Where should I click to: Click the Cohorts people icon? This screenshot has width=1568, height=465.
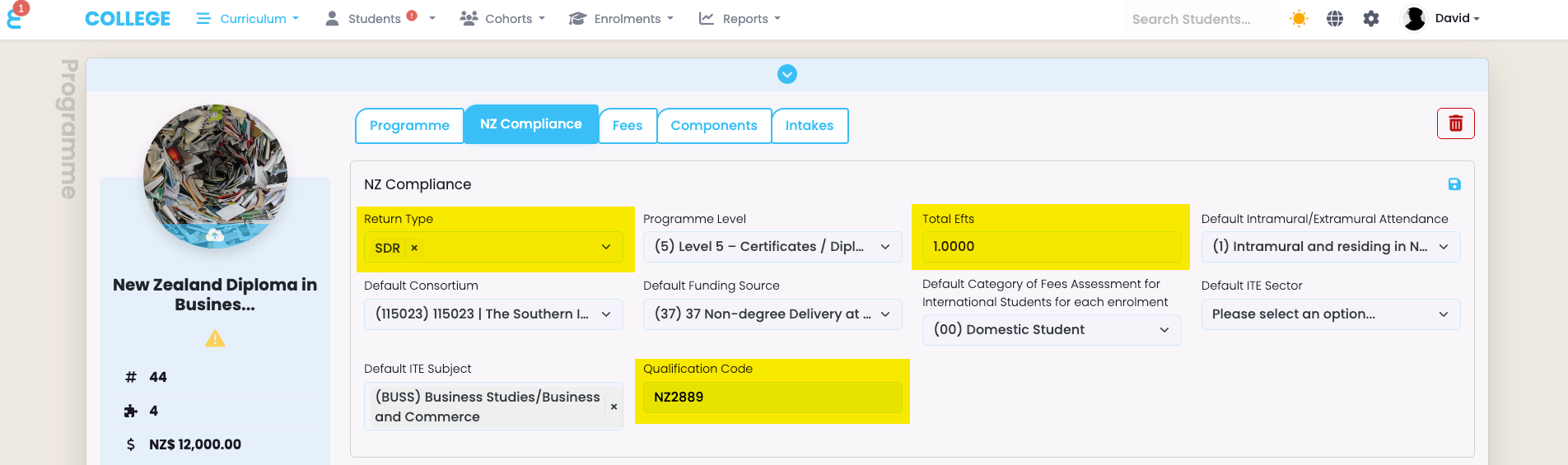(x=469, y=18)
